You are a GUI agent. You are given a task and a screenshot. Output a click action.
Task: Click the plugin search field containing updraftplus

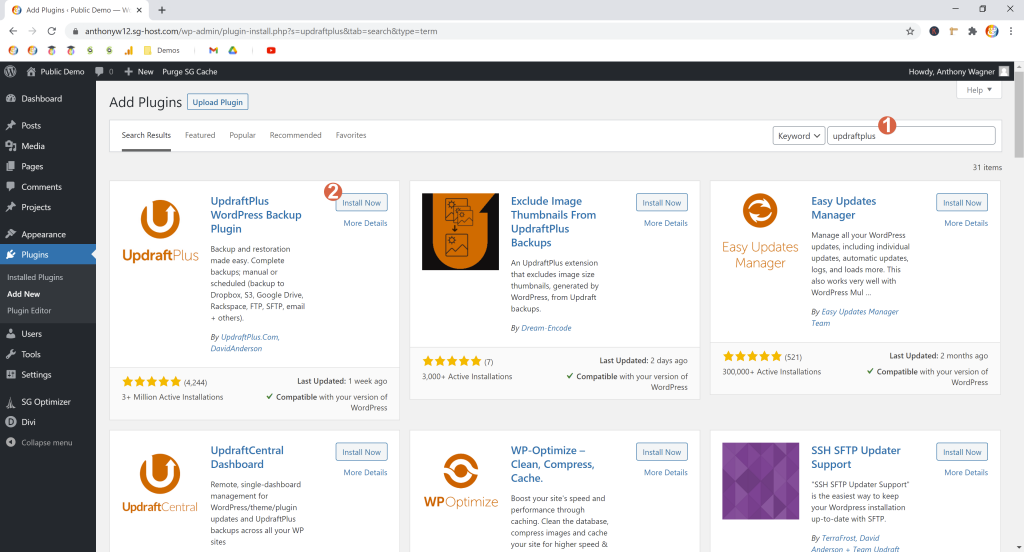coord(911,136)
